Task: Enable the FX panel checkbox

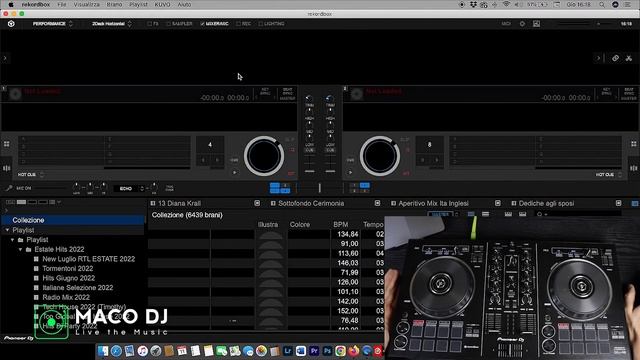Action: 149,24
